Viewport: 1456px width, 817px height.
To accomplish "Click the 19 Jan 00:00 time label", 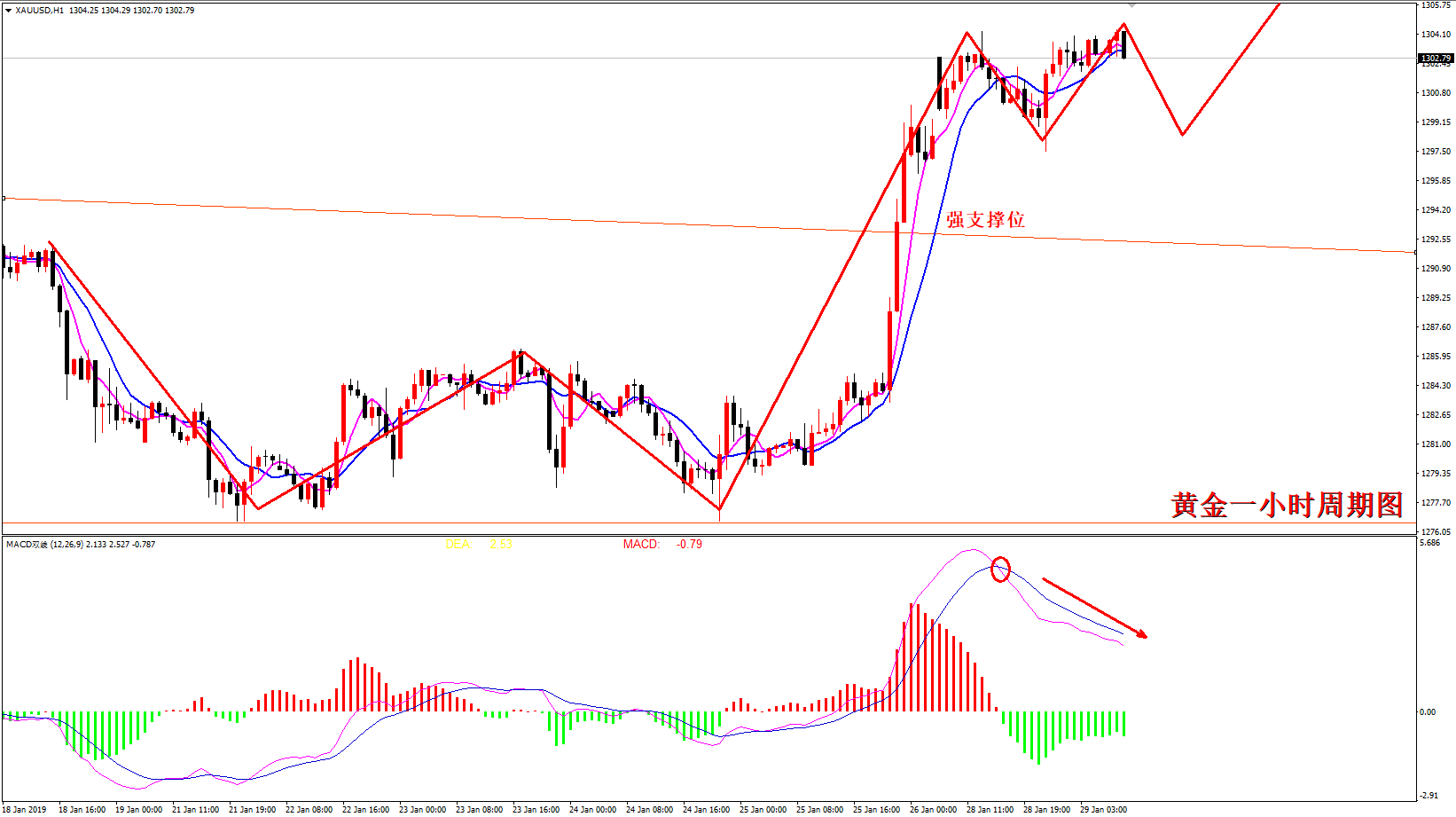I will (x=139, y=809).
